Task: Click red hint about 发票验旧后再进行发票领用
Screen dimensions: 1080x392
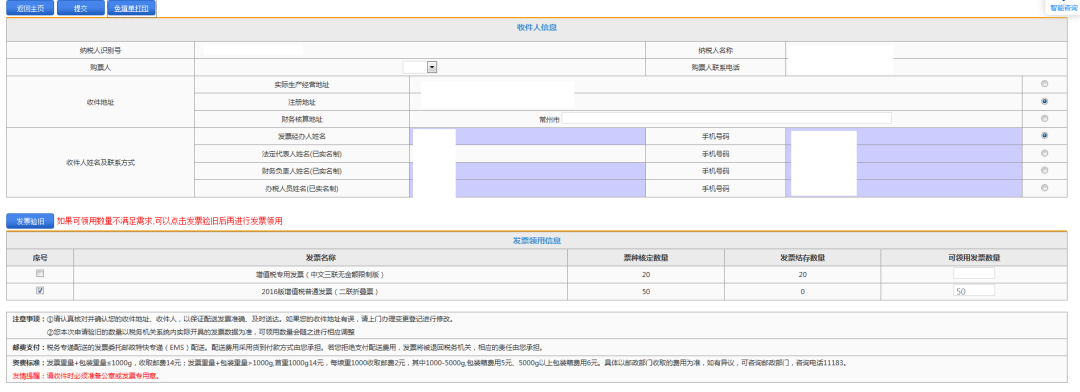Action: pyautogui.click(x=169, y=221)
